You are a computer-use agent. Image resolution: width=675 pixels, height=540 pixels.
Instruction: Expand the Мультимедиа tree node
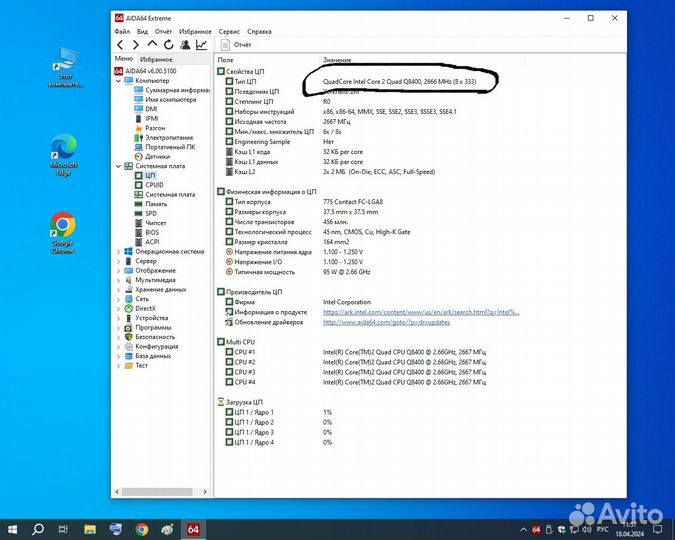pos(119,280)
